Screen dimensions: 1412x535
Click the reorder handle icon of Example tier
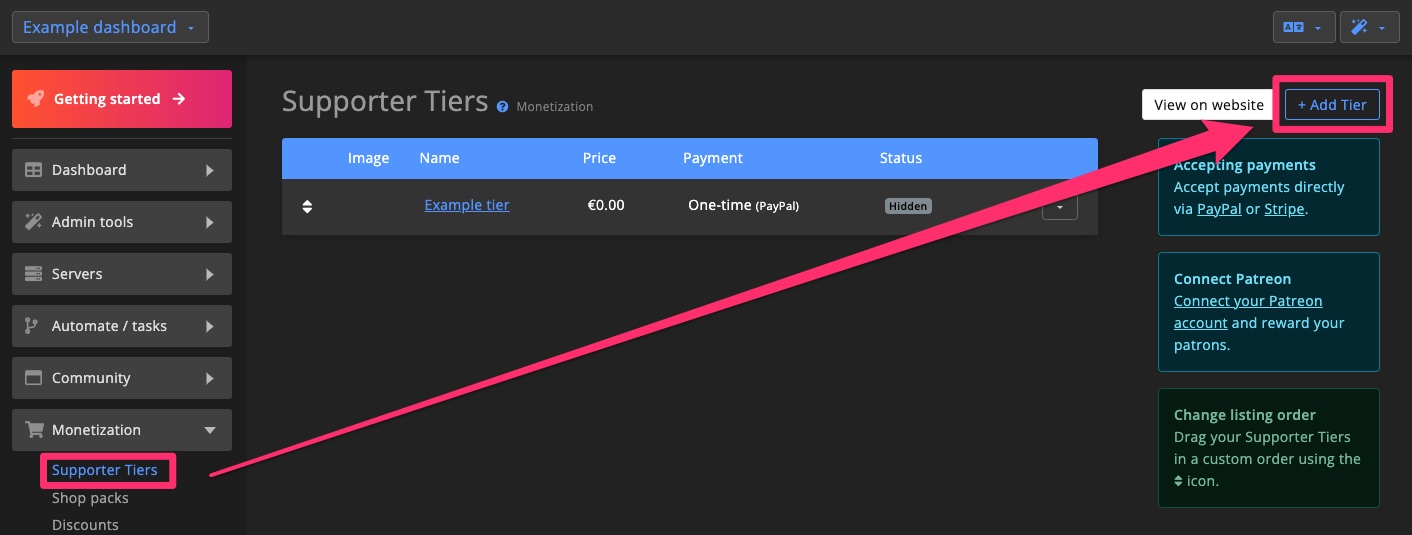pyautogui.click(x=307, y=206)
